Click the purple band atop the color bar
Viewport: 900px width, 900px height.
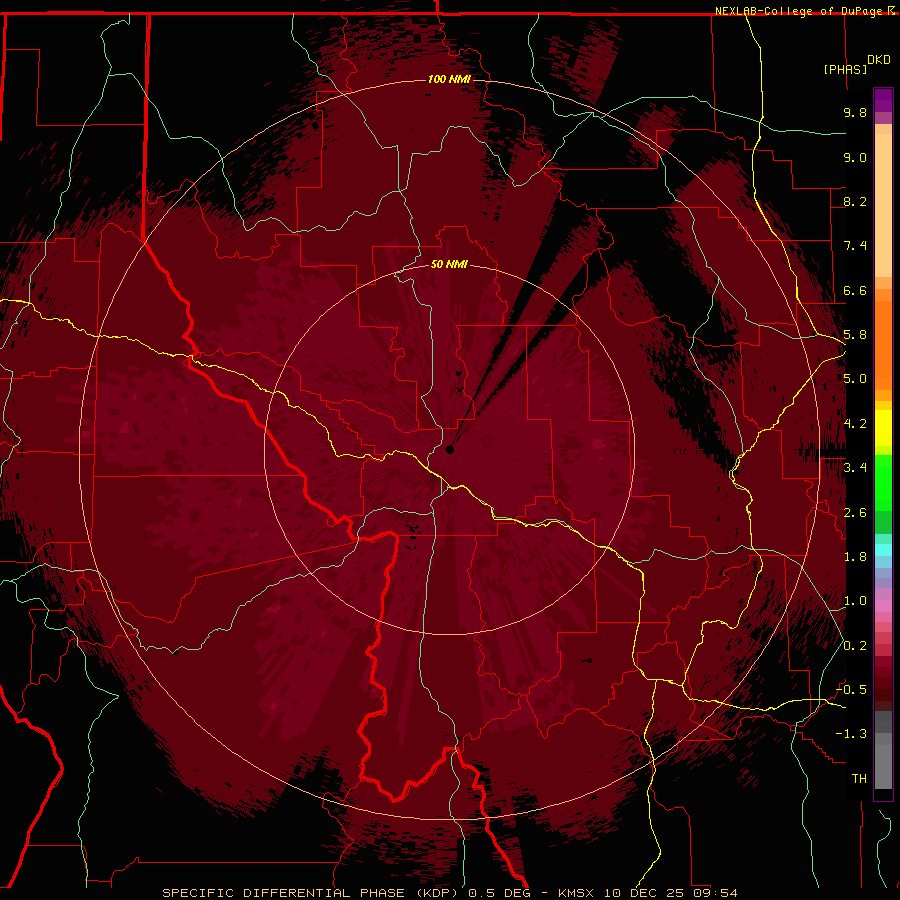883,100
